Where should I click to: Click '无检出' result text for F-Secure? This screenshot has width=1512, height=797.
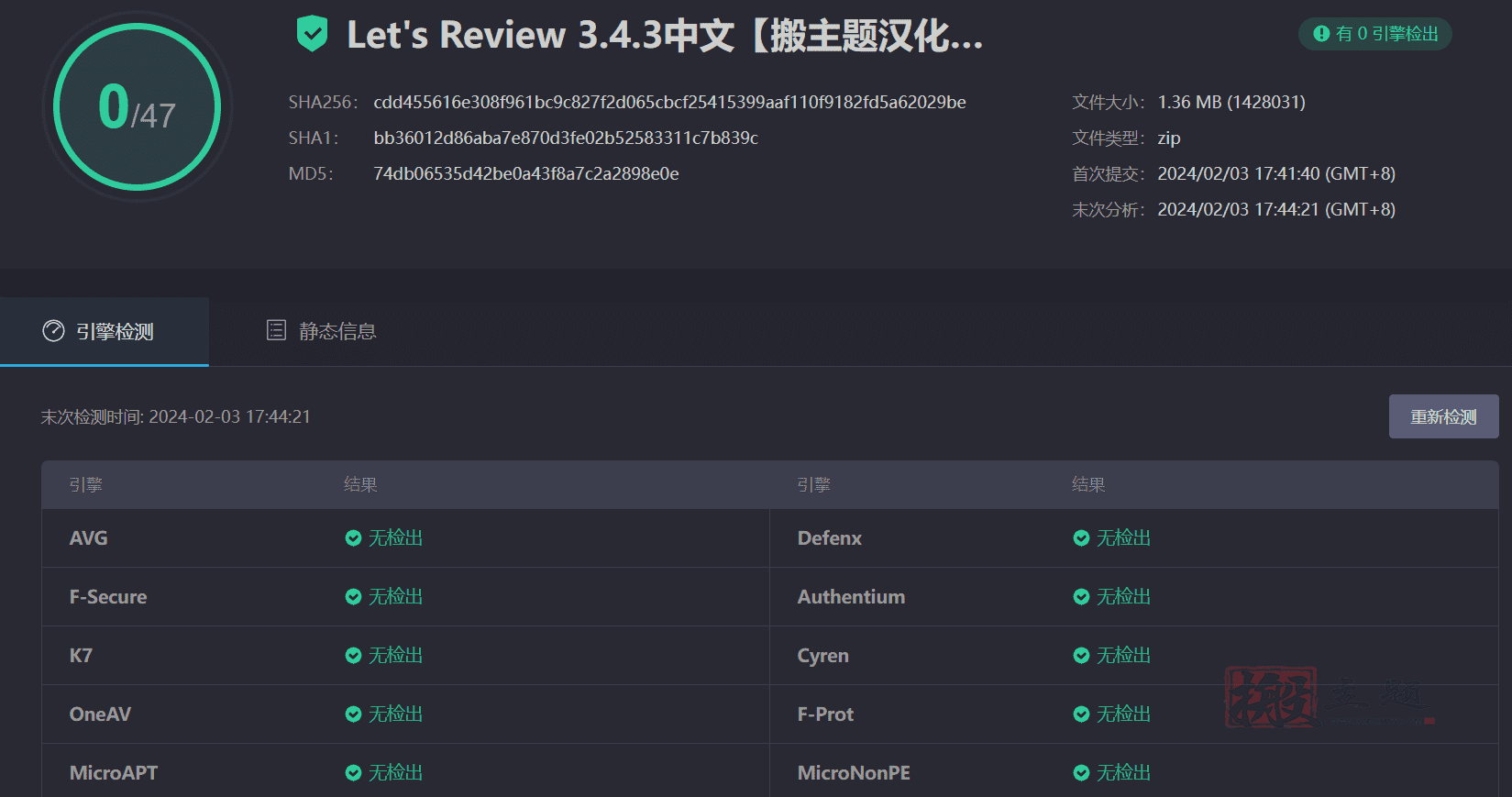click(396, 597)
